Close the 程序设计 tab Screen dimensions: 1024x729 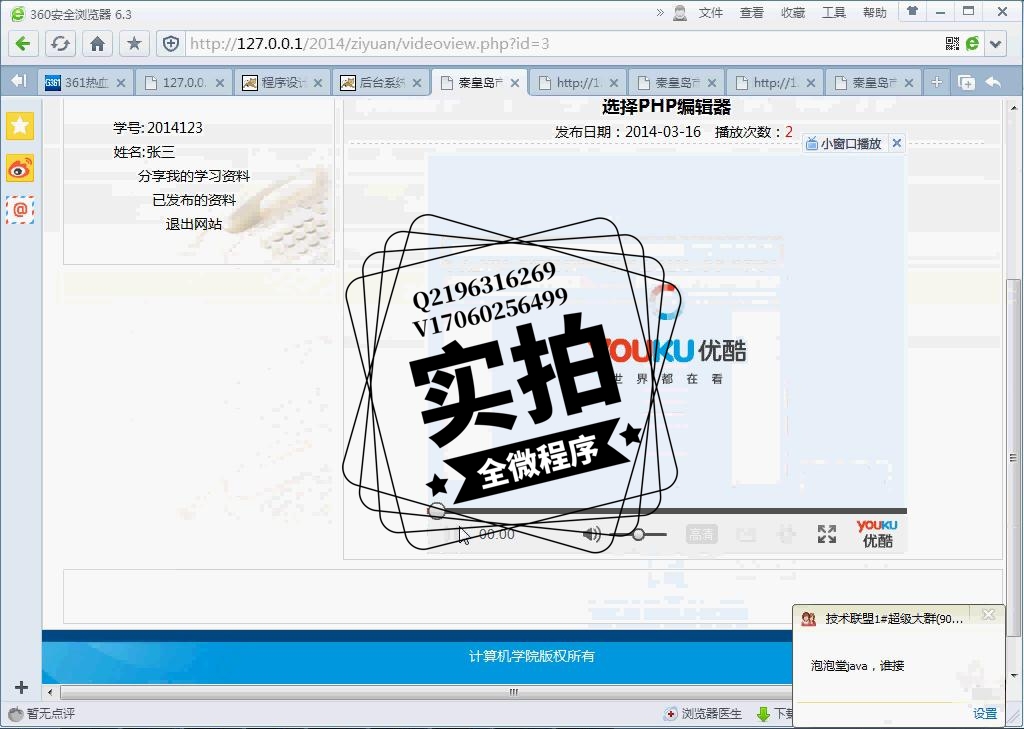click(317, 83)
